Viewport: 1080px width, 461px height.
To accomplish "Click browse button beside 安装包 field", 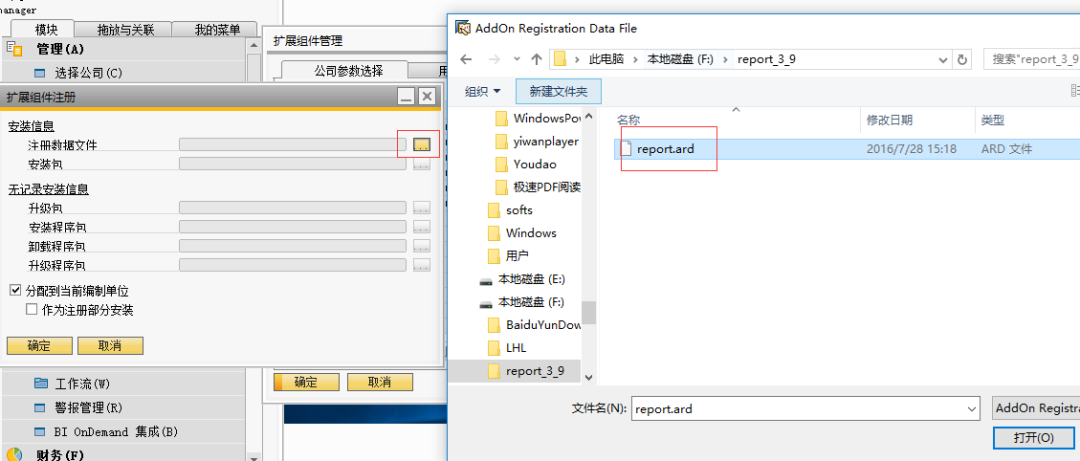I will pos(422,163).
